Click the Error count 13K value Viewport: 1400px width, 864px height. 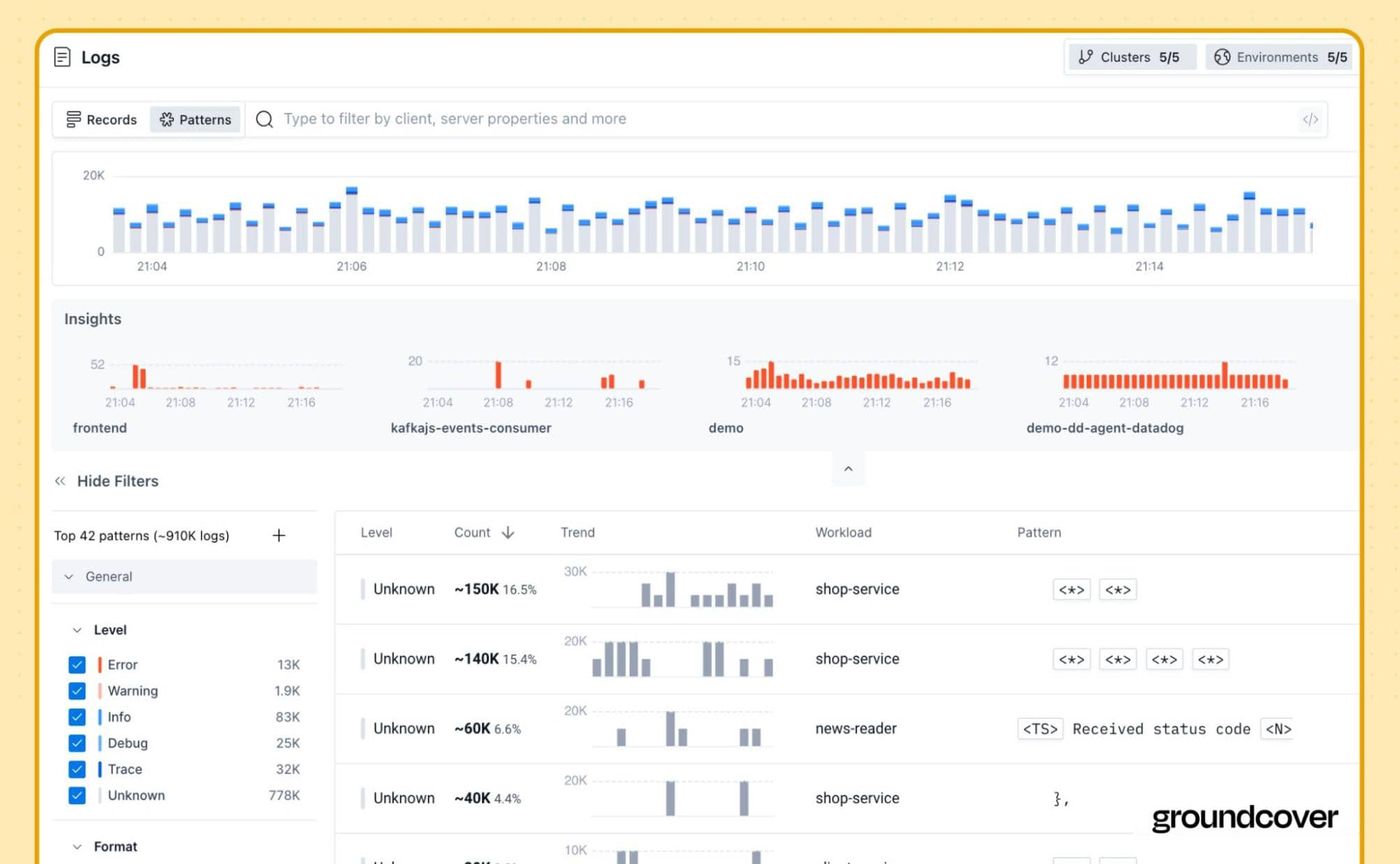click(288, 665)
